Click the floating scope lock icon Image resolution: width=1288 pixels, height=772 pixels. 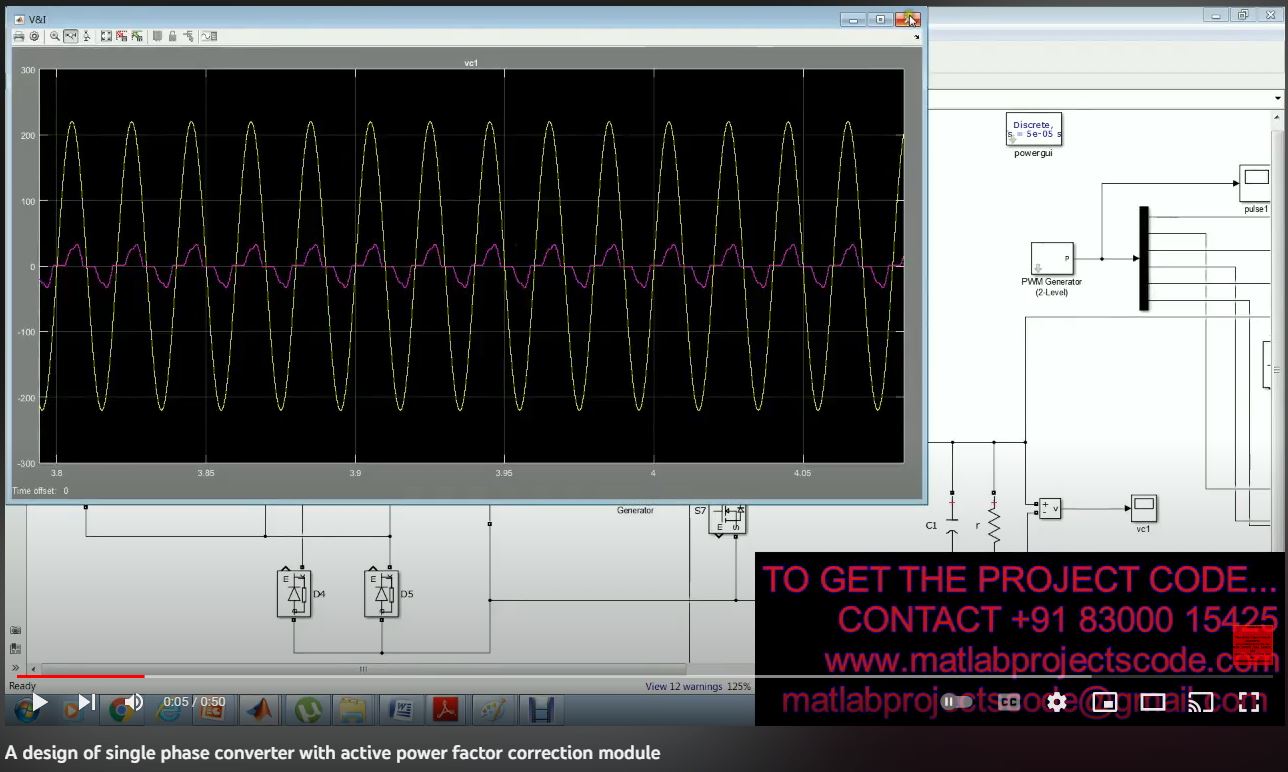[173, 36]
